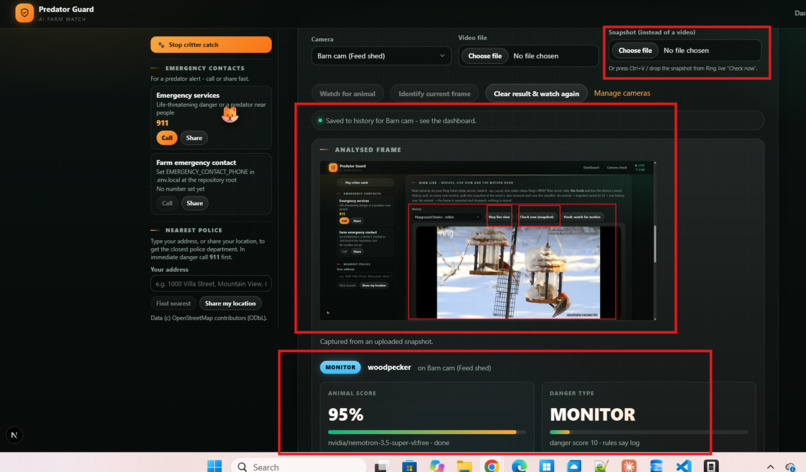The width and height of the screenshot is (806, 472).
Task: Click 'nvidia/nemotron-3.5-super-vl:free · done' text
Action: pos(389,443)
